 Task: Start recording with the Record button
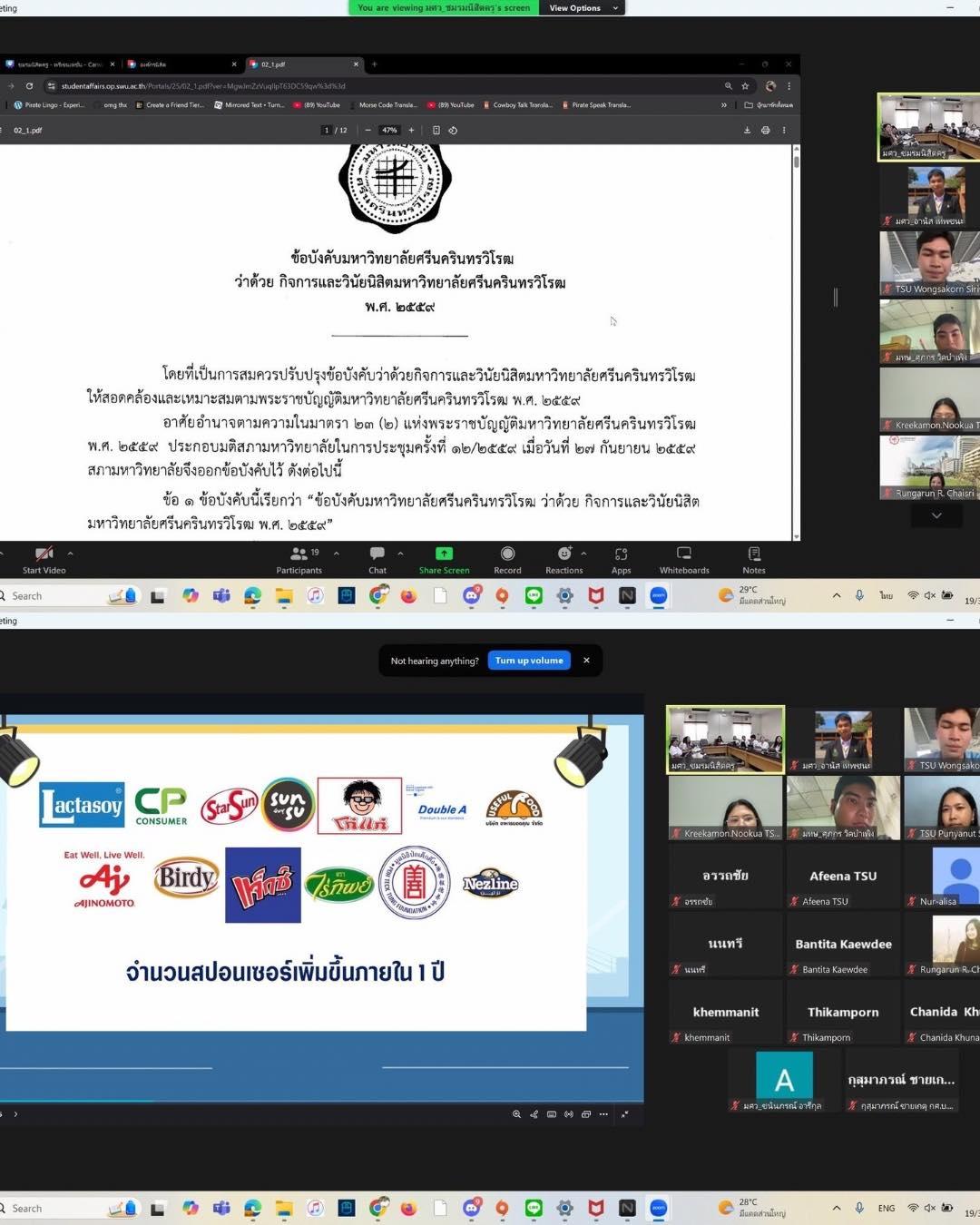507,560
